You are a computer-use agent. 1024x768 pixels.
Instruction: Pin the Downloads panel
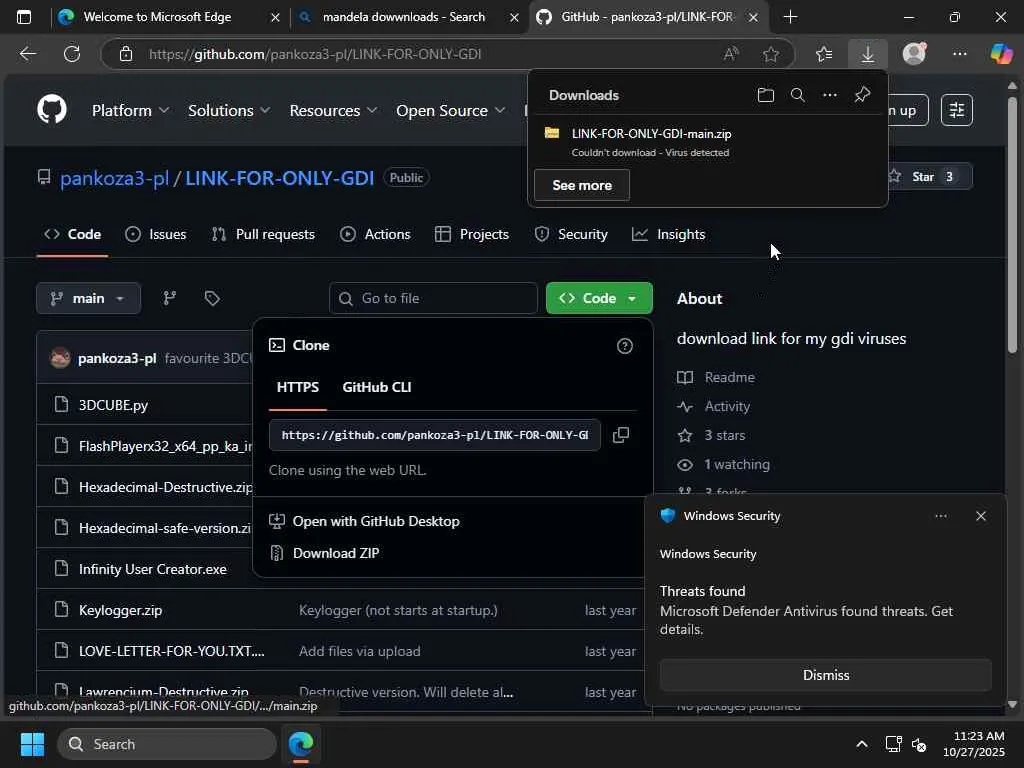coord(862,95)
